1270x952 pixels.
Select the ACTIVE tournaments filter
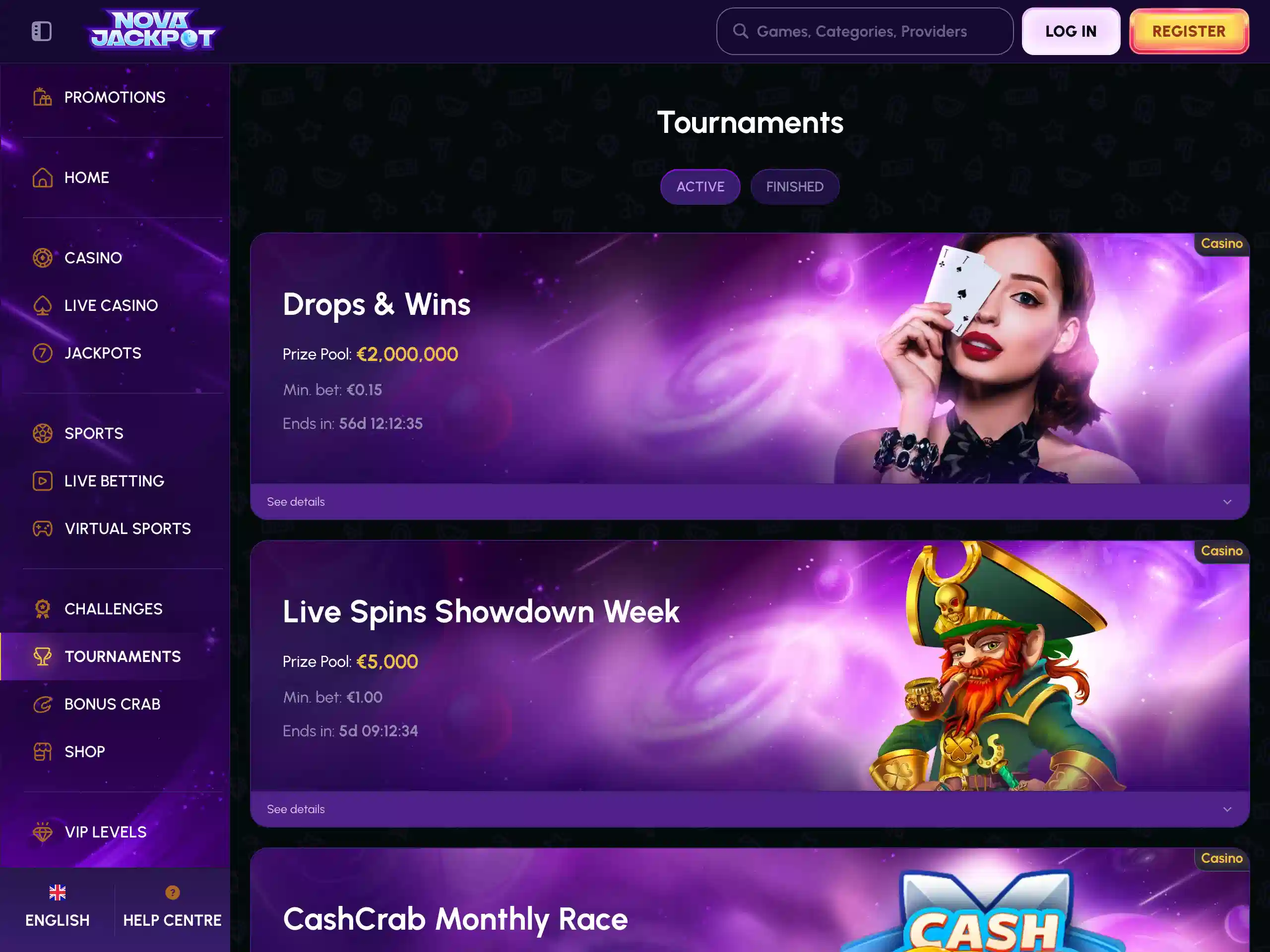pos(700,186)
